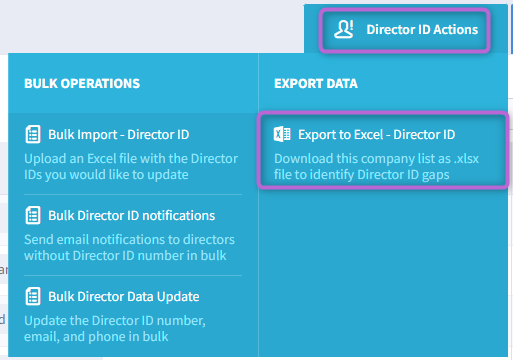This screenshot has width=513, height=360.
Task: Click the Excel spreadsheet icon in Export Data
Action: [x=282, y=134]
